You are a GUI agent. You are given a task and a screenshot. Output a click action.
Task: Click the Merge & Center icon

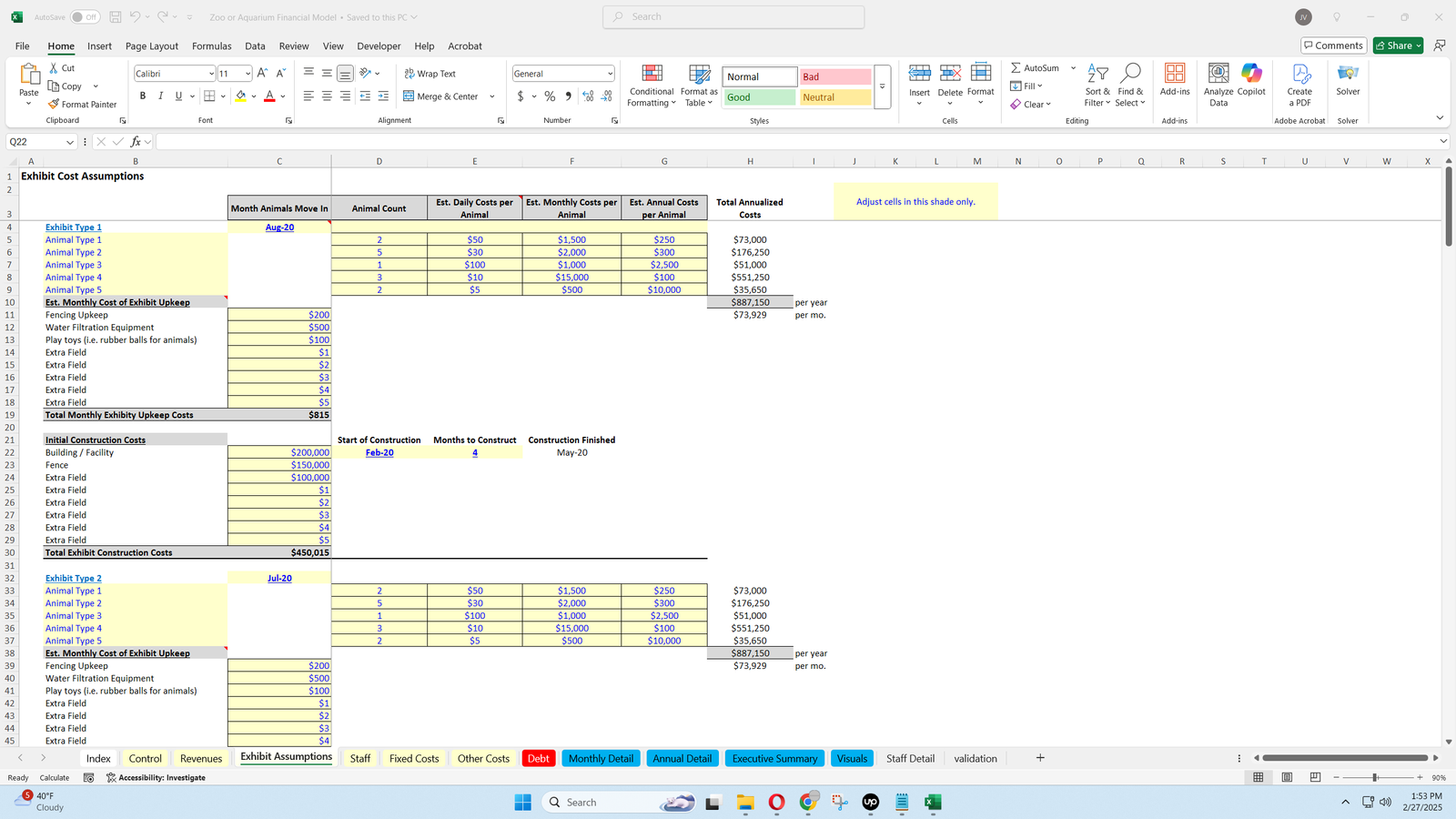tap(409, 96)
